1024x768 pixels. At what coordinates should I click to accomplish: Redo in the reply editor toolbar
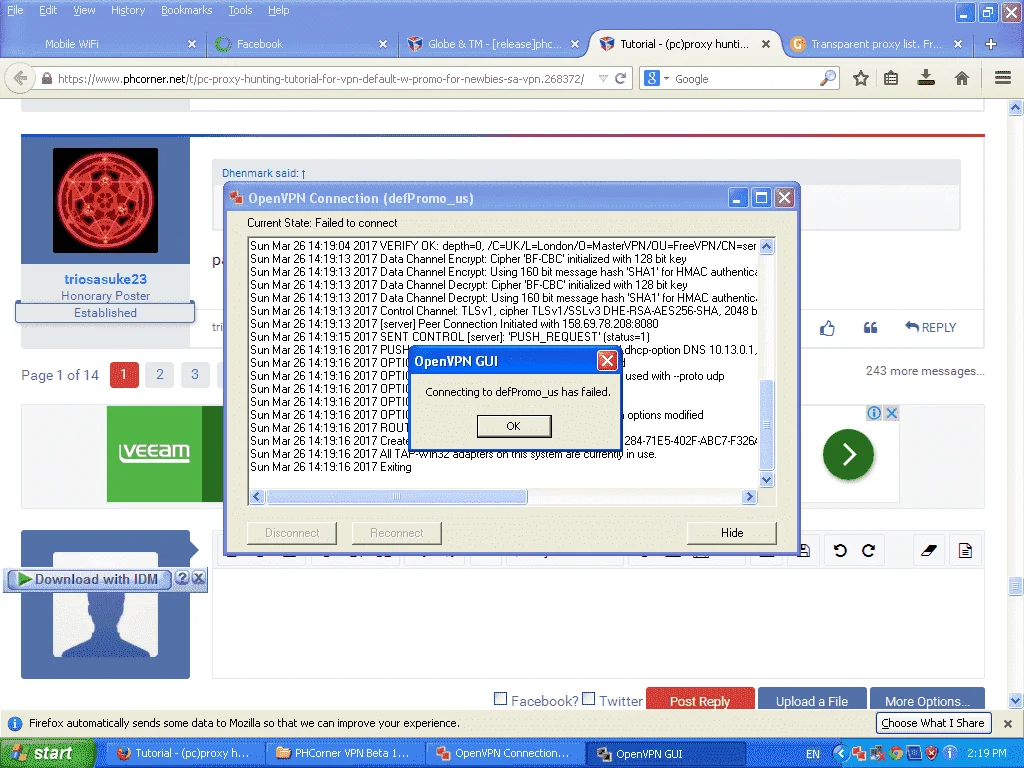click(869, 551)
